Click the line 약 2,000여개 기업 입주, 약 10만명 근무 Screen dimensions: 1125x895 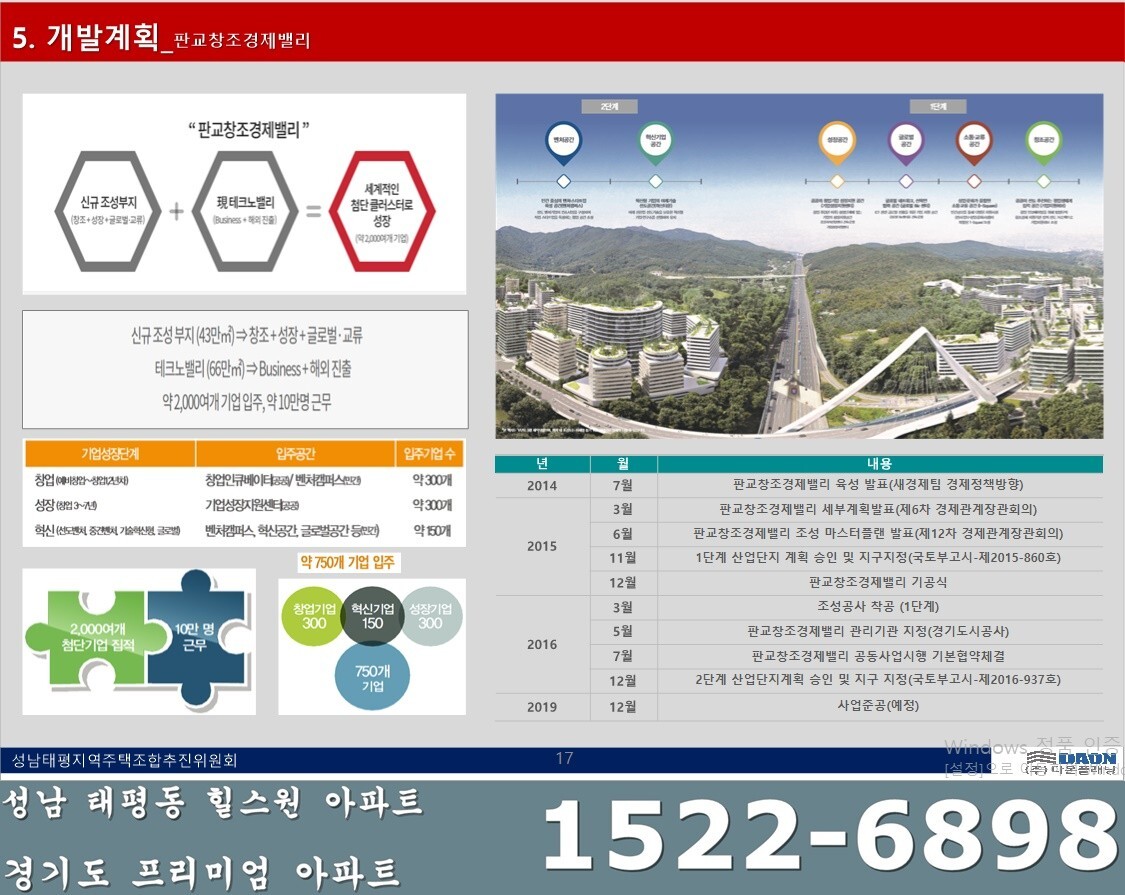coord(247,401)
